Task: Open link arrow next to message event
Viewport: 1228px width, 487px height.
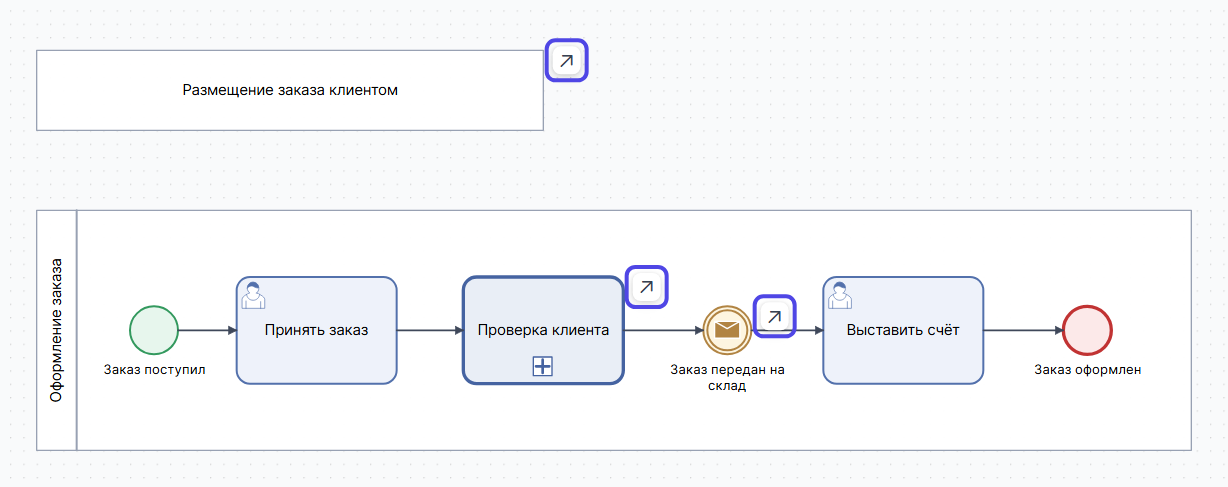Action: click(774, 316)
